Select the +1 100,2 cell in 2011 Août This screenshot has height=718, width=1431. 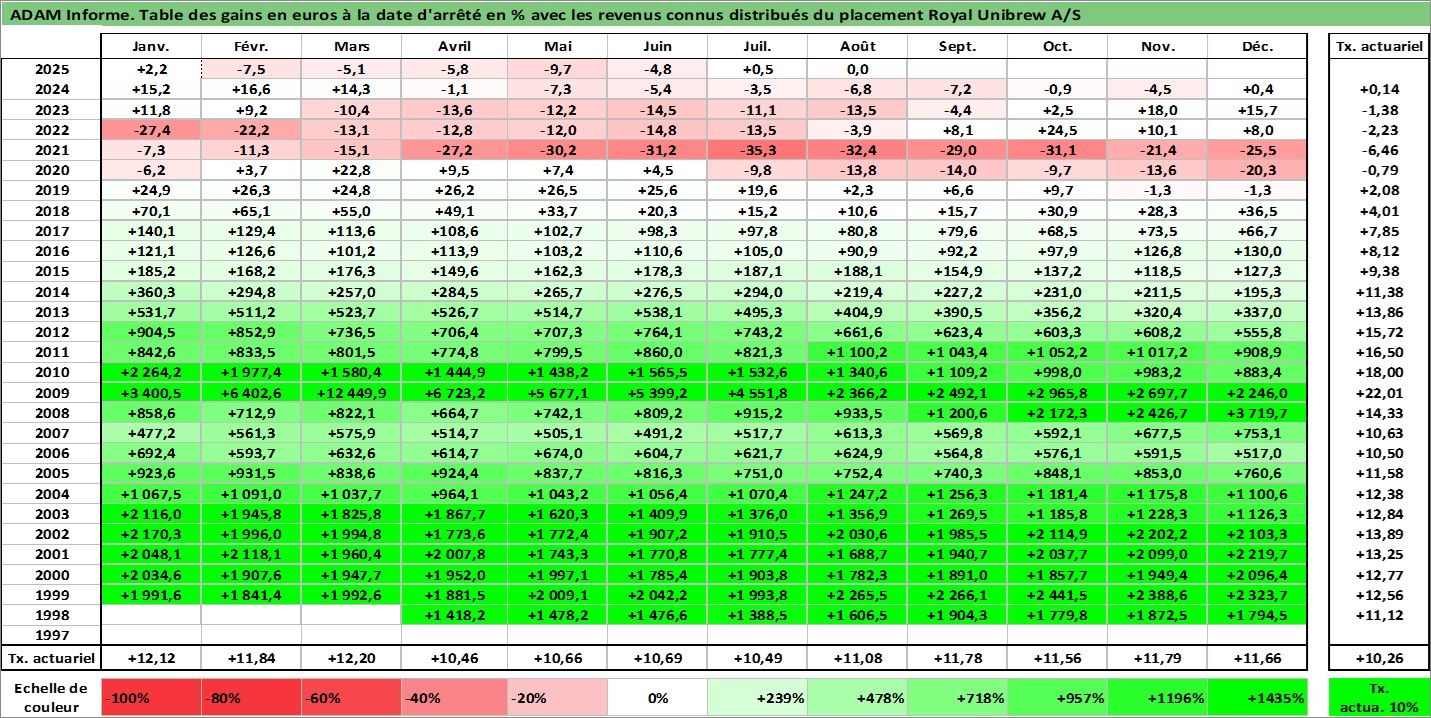coord(858,352)
